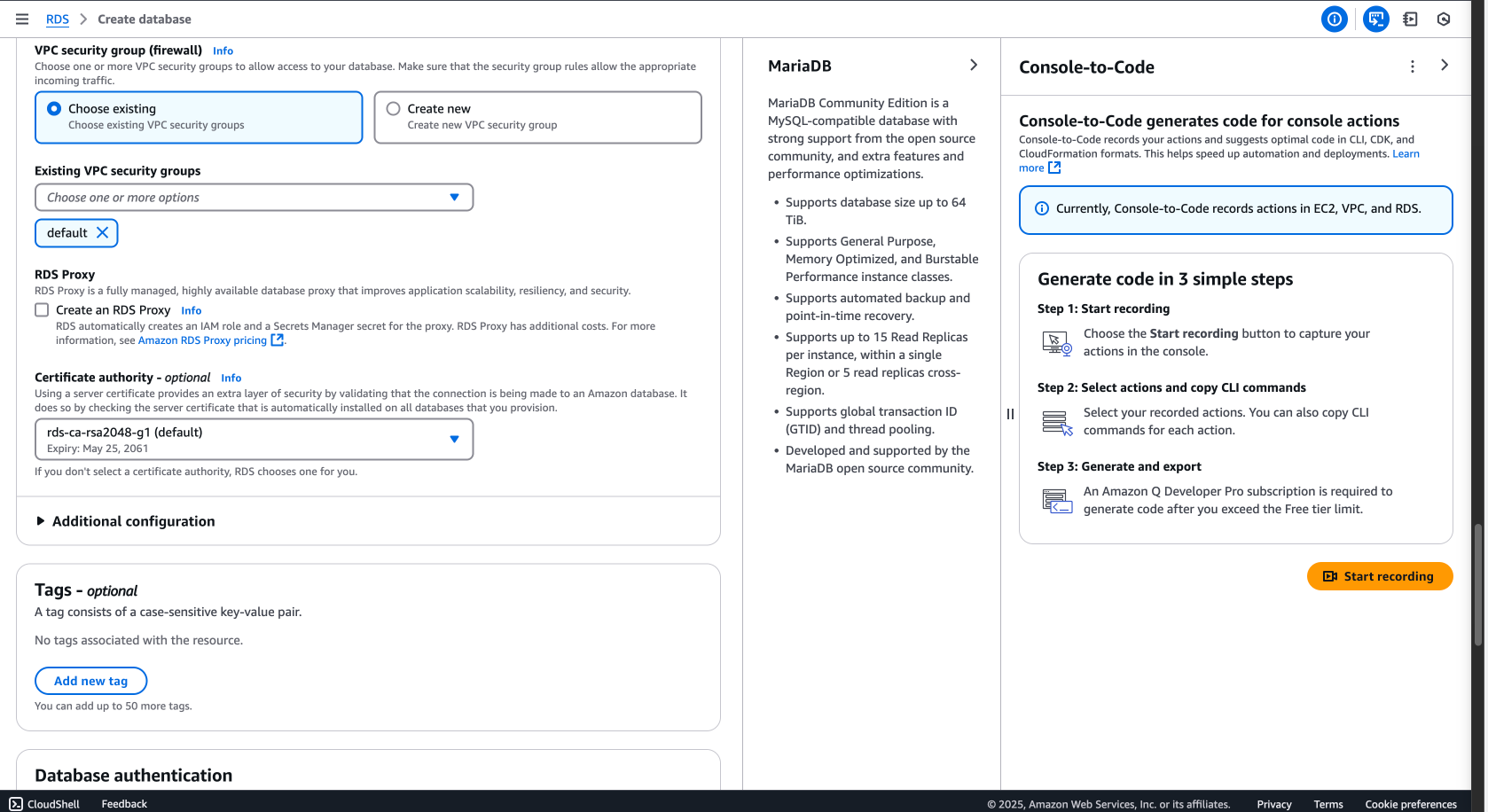Expand Additional configuration section
Image resolution: width=1488 pixels, height=812 pixels.
click(x=125, y=521)
